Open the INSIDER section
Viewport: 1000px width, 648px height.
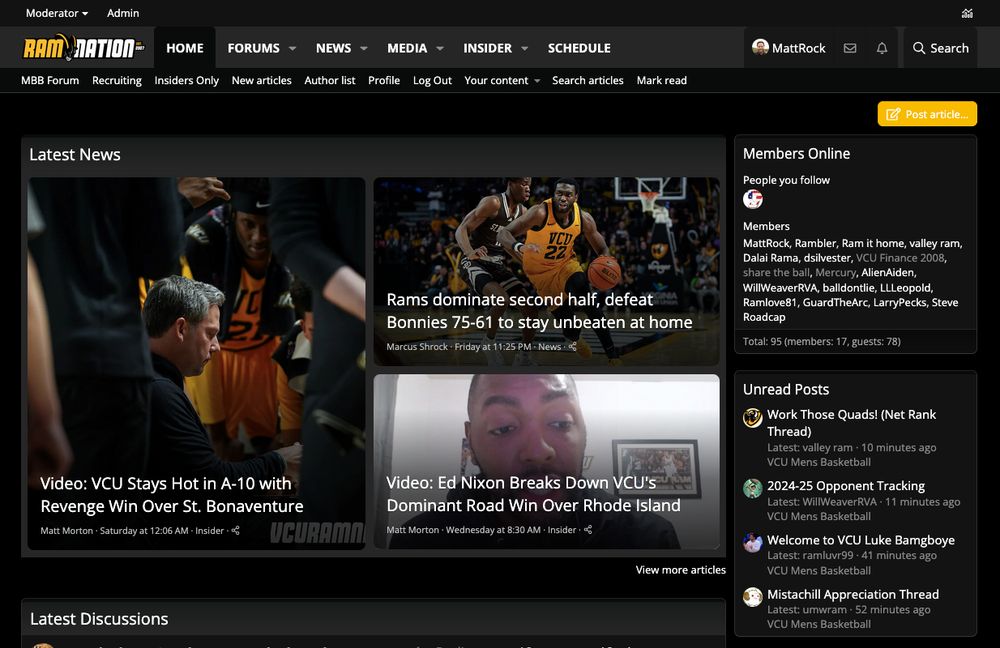click(x=487, y=48)
